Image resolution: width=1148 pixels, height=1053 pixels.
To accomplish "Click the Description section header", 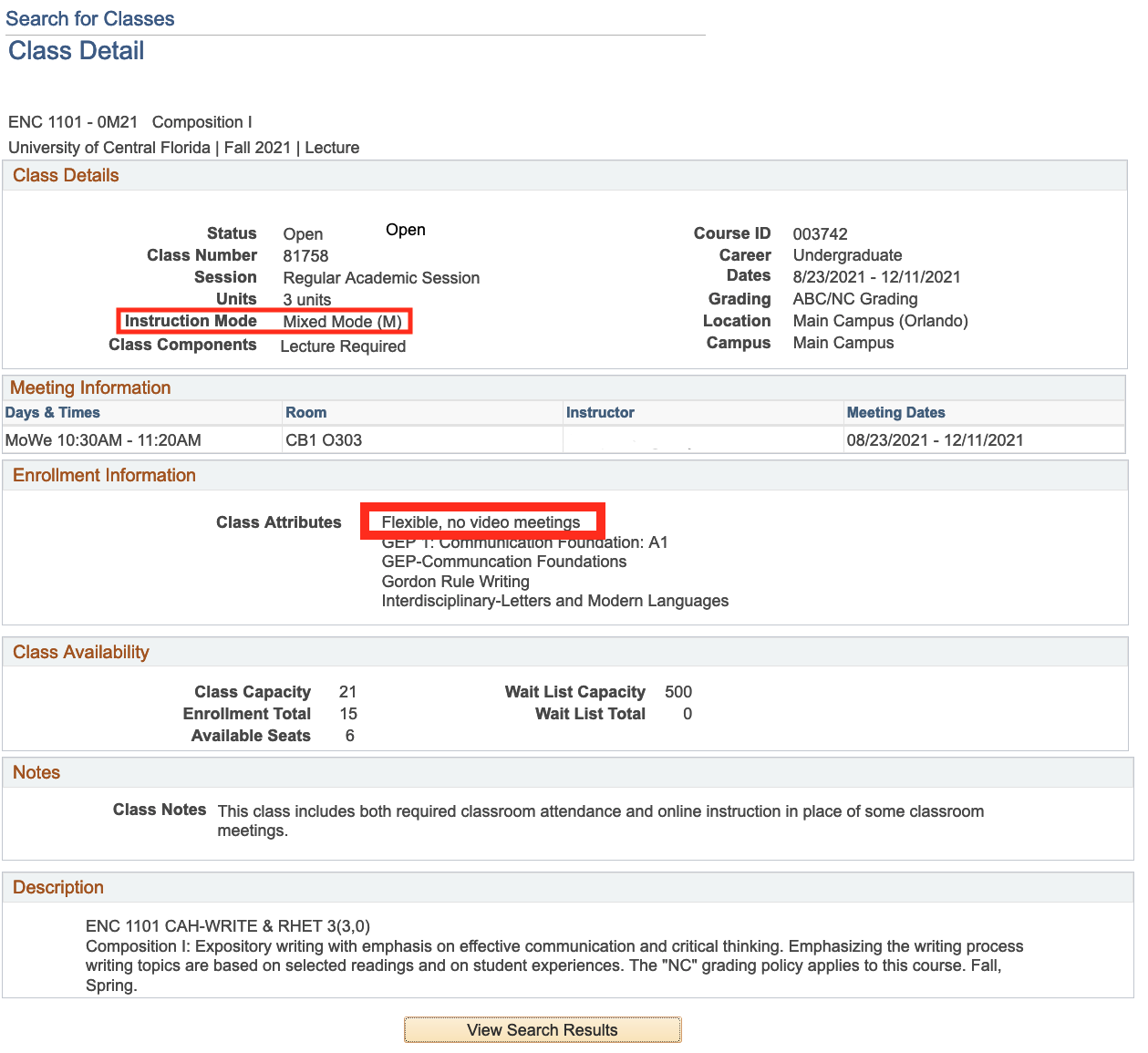I will 58,887.
